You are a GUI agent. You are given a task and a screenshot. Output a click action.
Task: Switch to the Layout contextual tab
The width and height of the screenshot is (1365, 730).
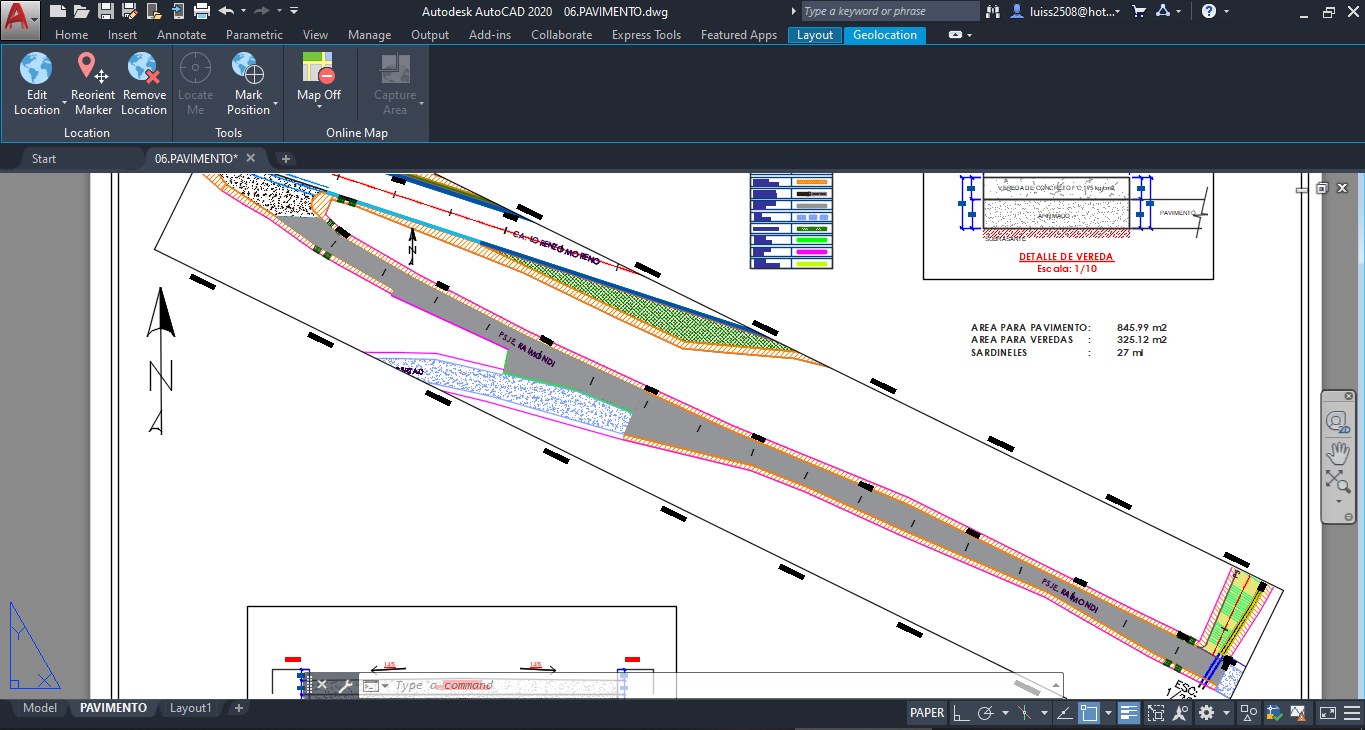[815, 35]
